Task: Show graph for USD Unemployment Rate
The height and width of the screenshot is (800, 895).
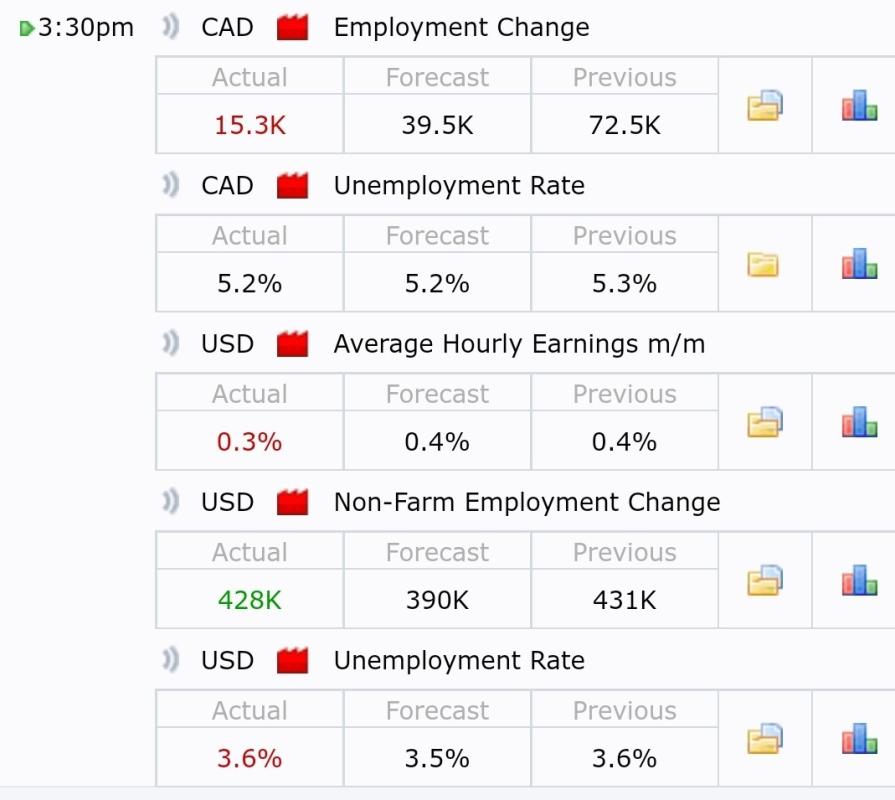Action: coord(859,739)
